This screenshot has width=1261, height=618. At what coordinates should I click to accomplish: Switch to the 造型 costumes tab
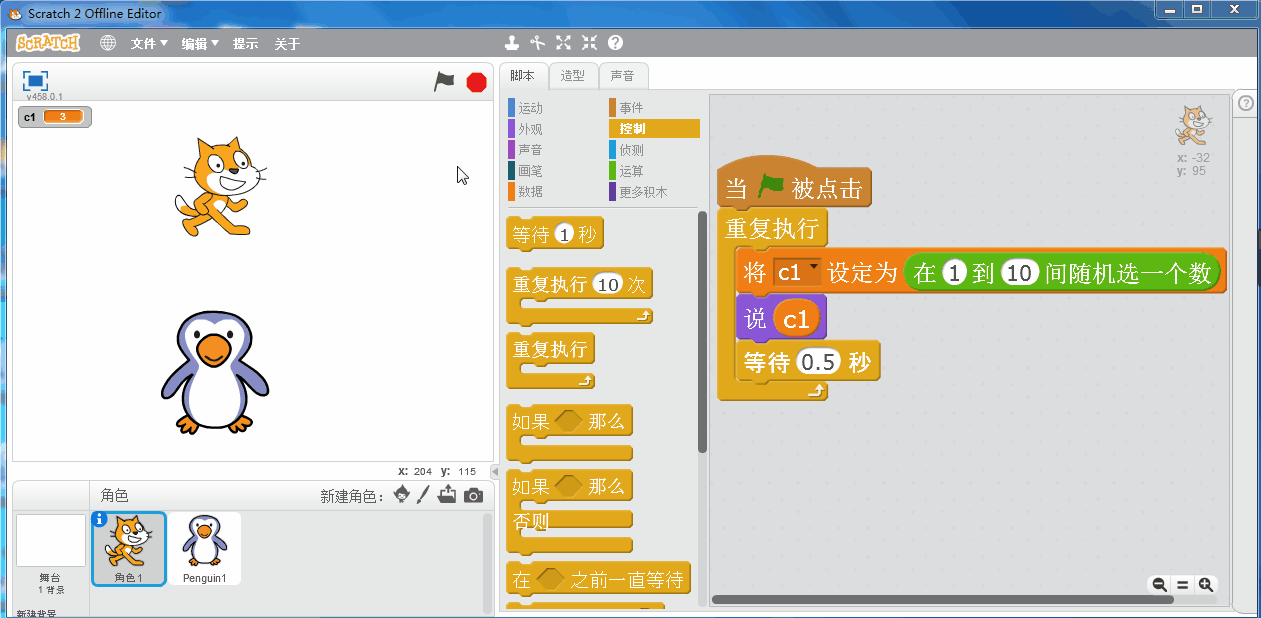[572, 76]
